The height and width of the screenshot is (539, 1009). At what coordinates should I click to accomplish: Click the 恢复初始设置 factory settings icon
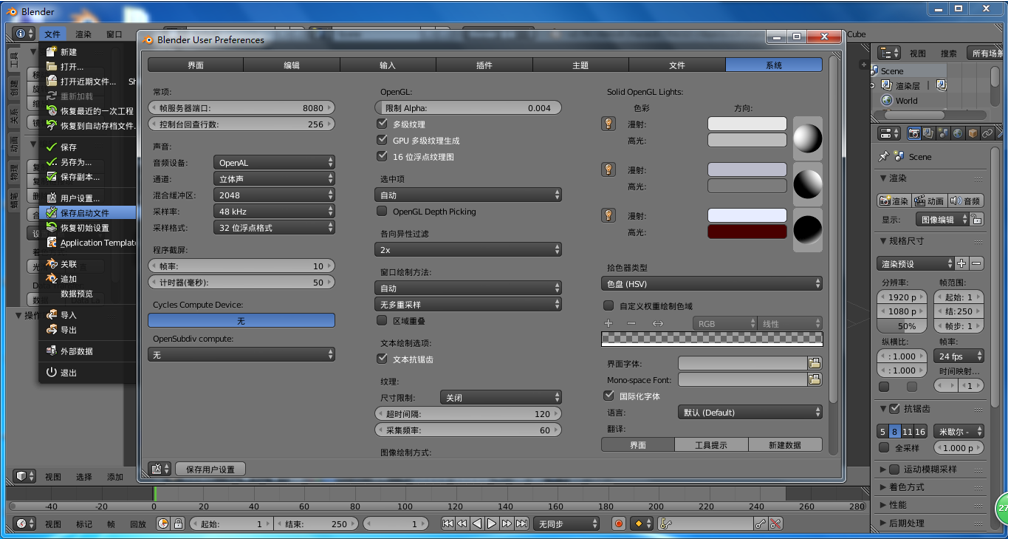click(x=51, y=227)
